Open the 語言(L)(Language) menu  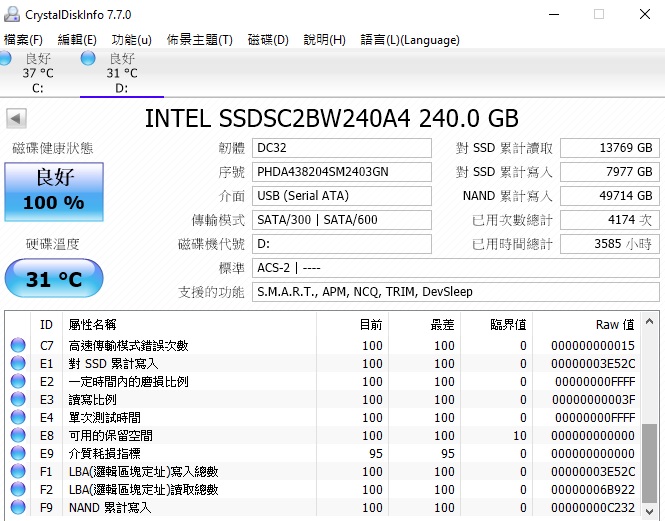tap(410, 40)
